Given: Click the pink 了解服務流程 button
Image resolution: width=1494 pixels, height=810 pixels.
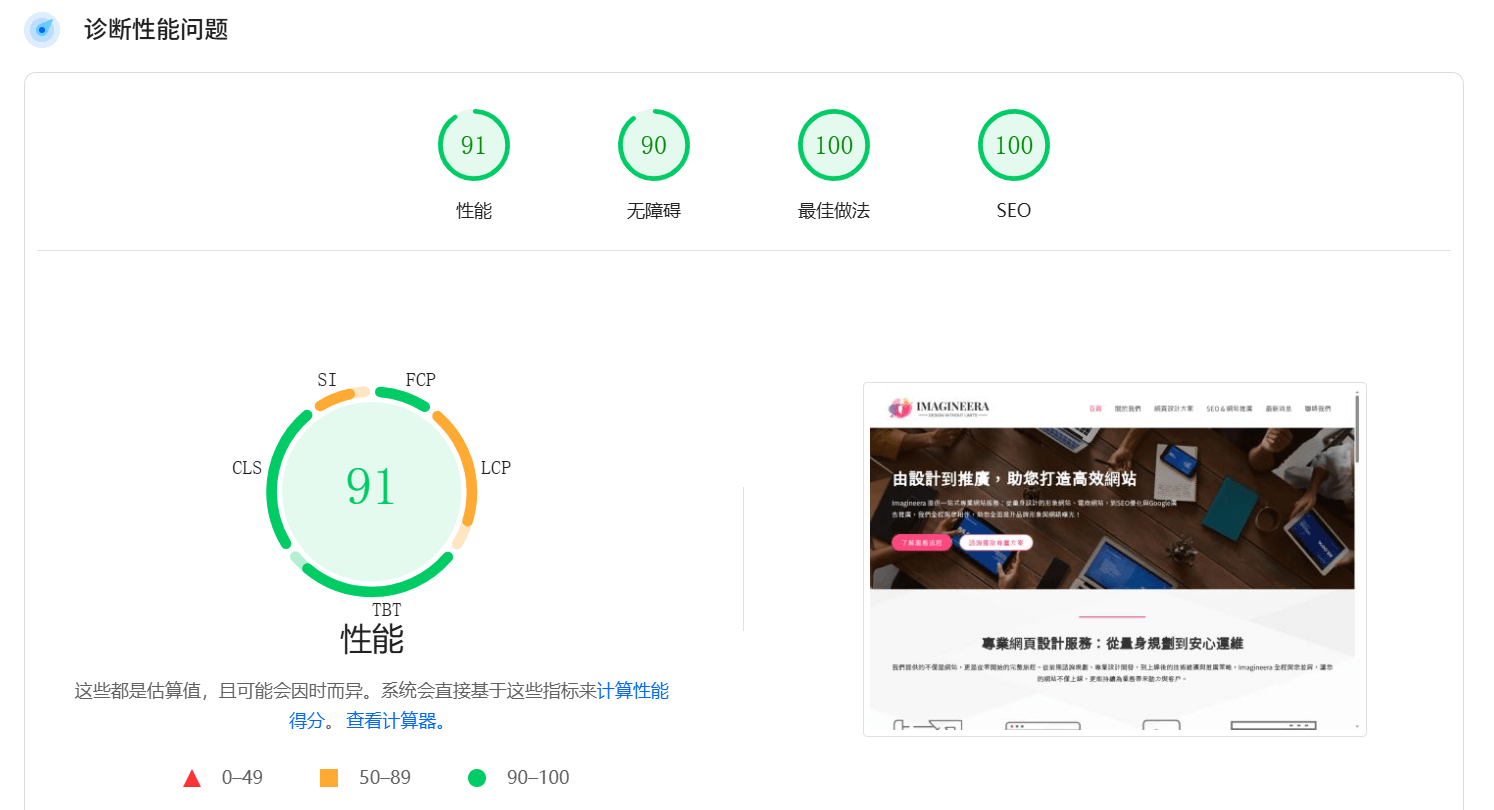Looking at the screenshot, I should (x=922, y=543).
